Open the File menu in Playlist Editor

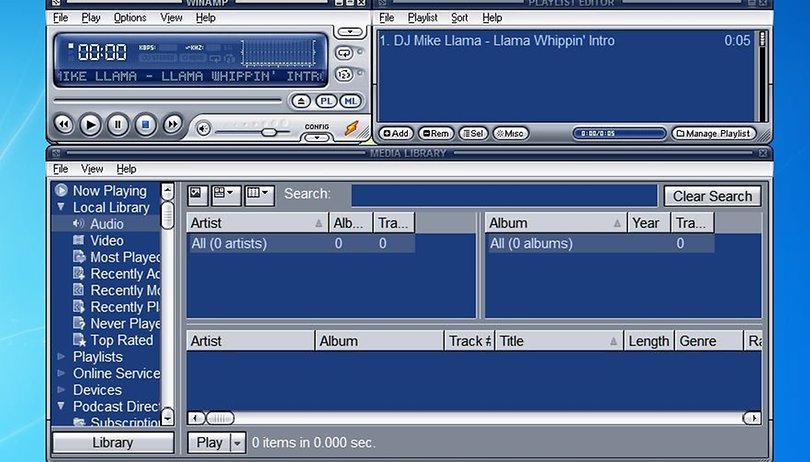386,18
